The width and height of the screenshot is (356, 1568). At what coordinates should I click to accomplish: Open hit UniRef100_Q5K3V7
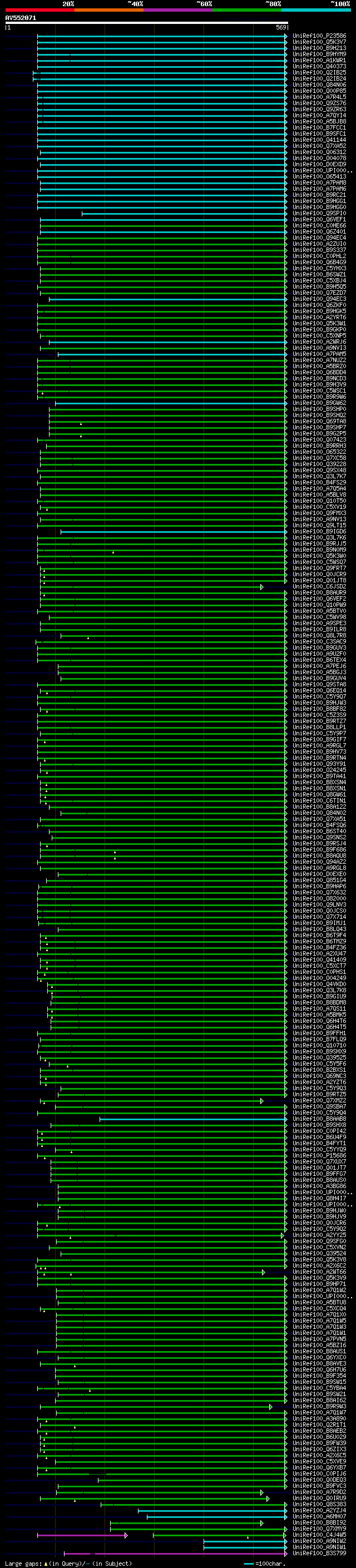319,42
